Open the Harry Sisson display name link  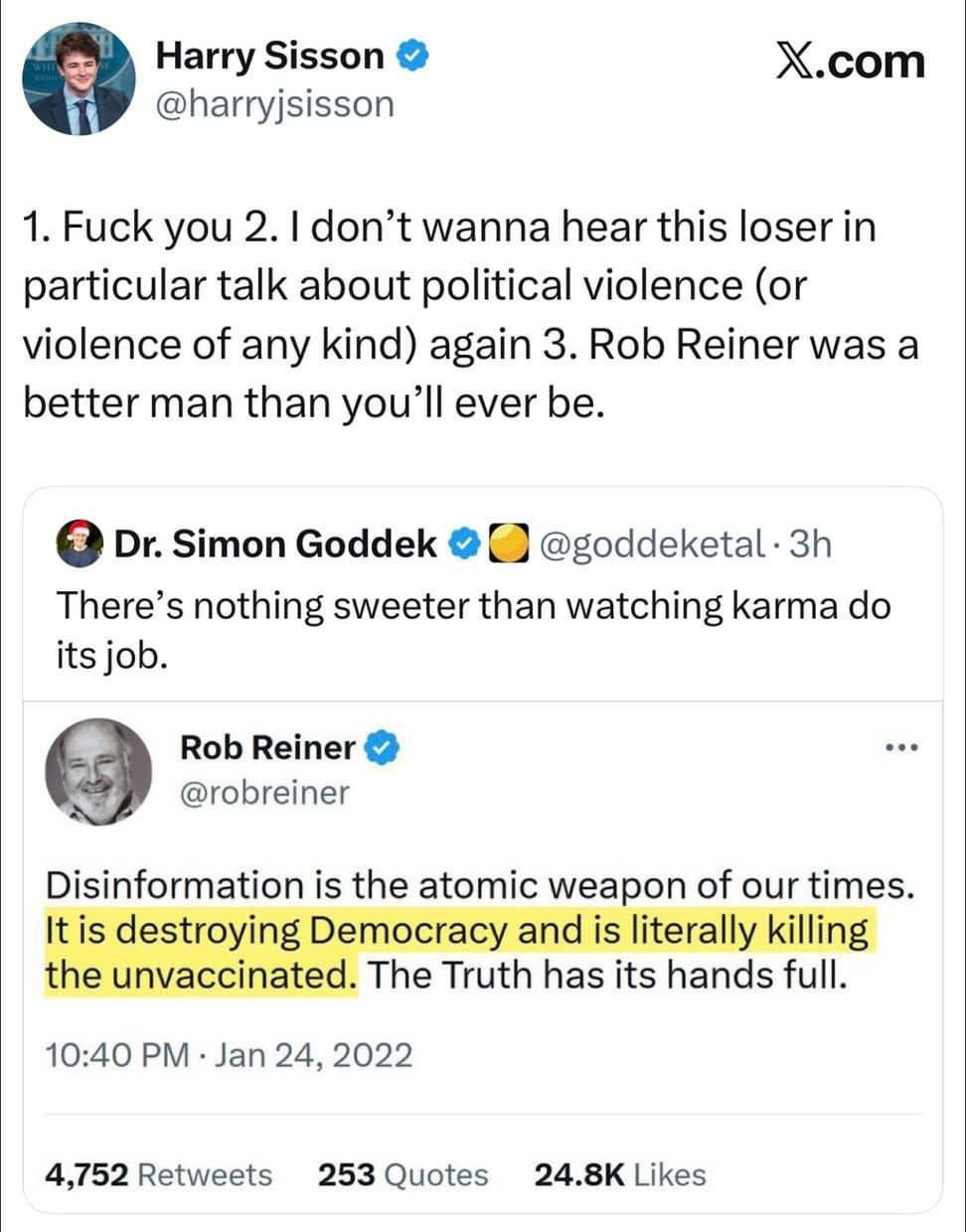pos(269,57)
